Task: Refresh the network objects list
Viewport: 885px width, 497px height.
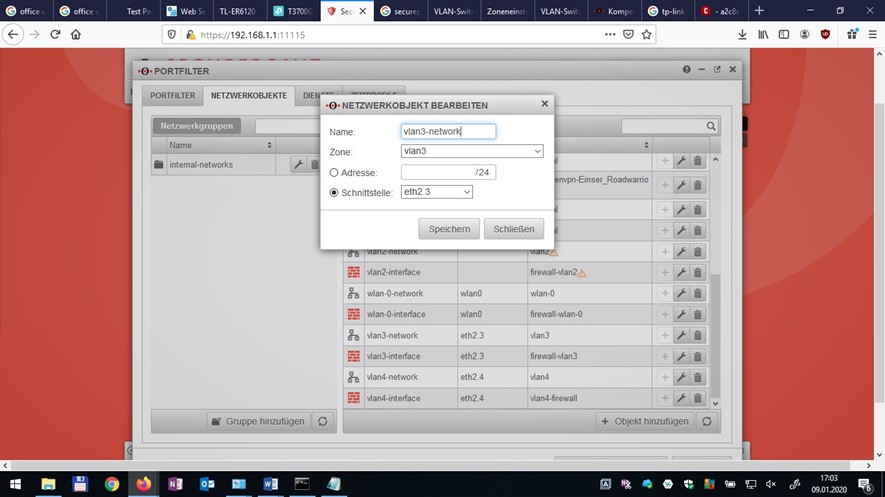Action: [707, 421]
